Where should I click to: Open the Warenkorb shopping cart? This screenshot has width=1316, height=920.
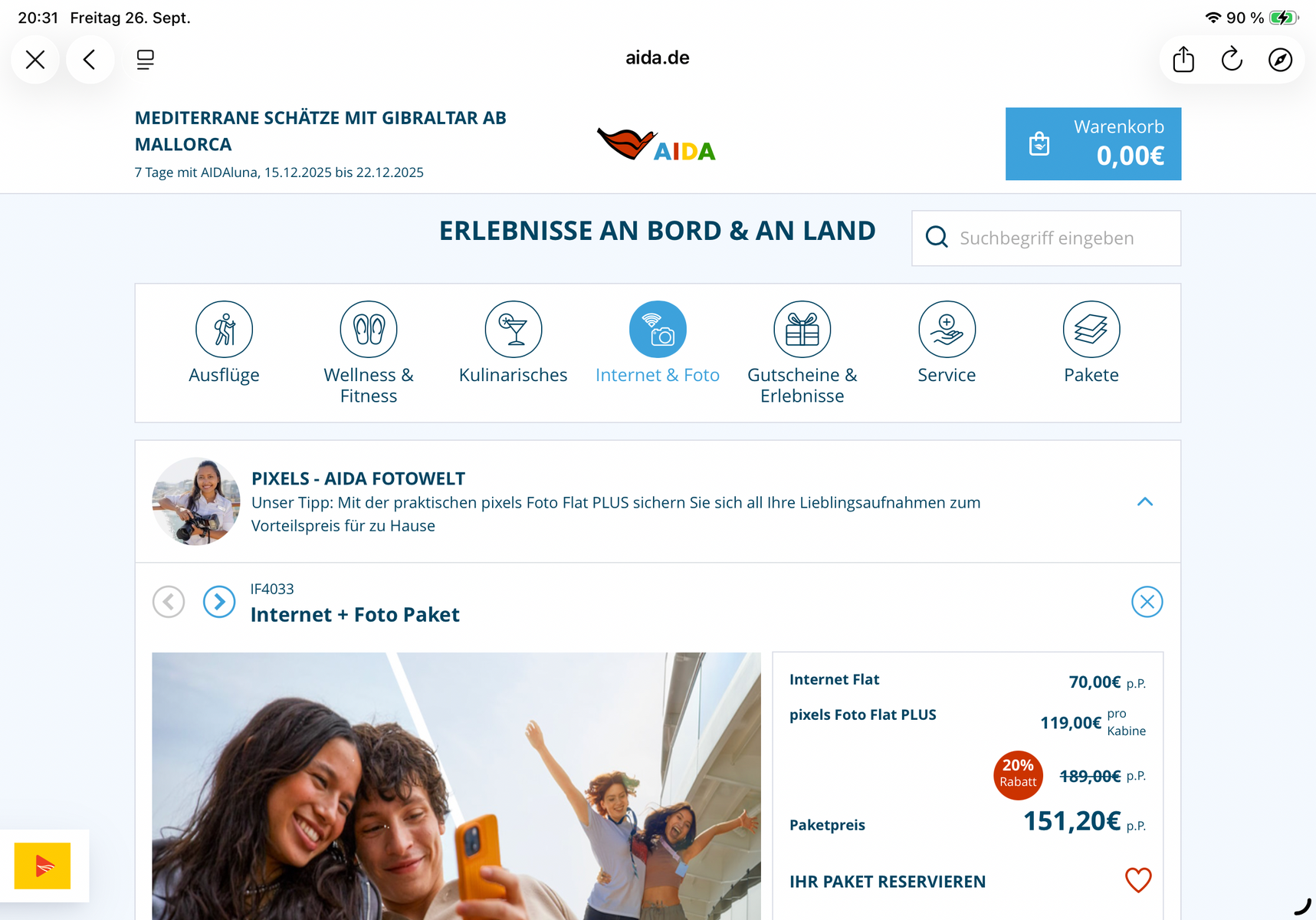1092,144
